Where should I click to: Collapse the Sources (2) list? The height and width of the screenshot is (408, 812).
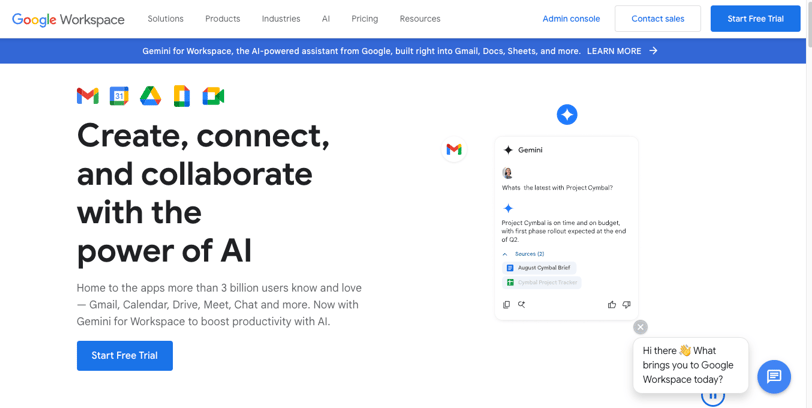coord(505,254)
